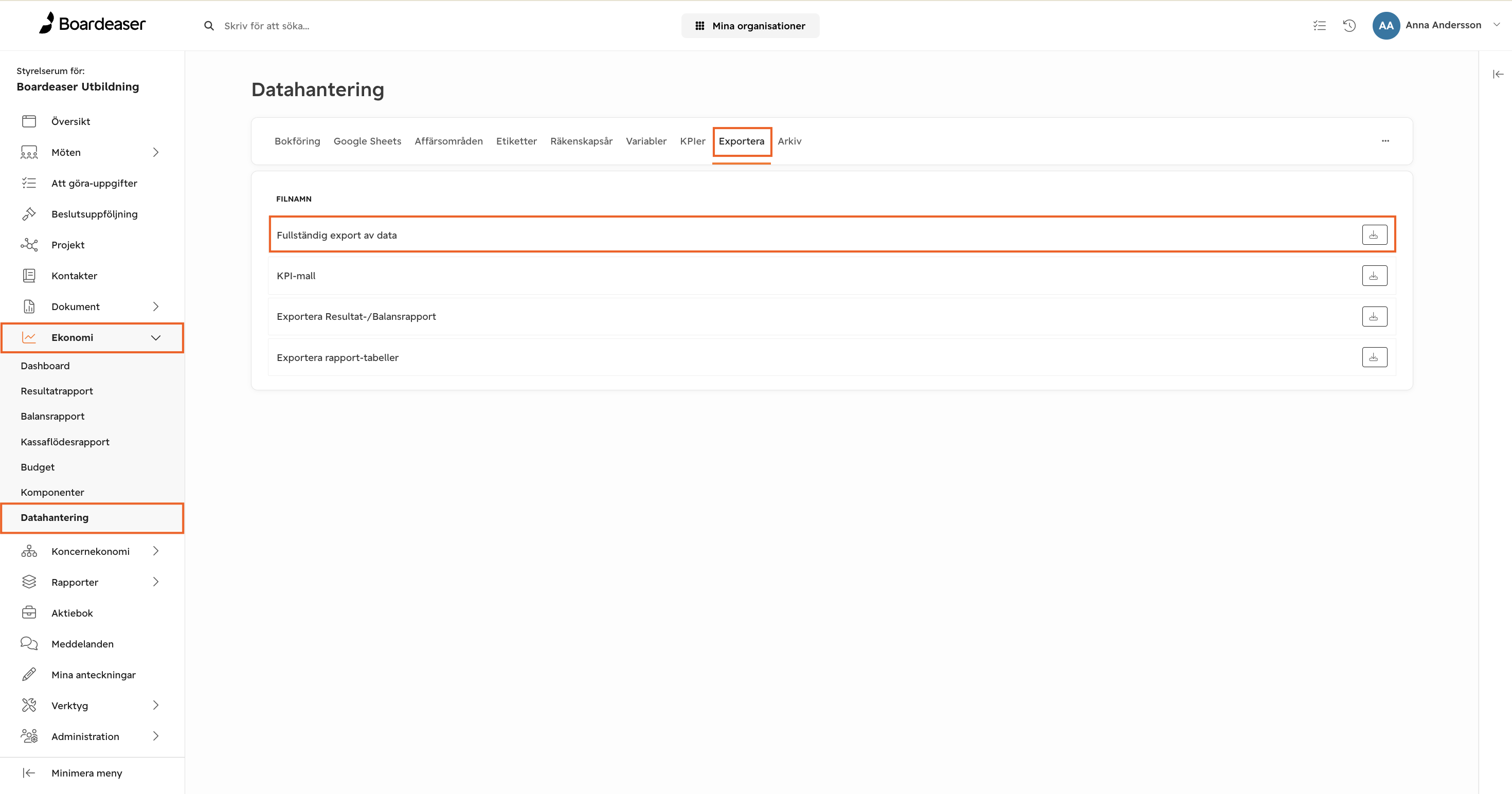1512x794 pixels.
Task: Click the Rapporter layers icon
Action: click(29, 582)
